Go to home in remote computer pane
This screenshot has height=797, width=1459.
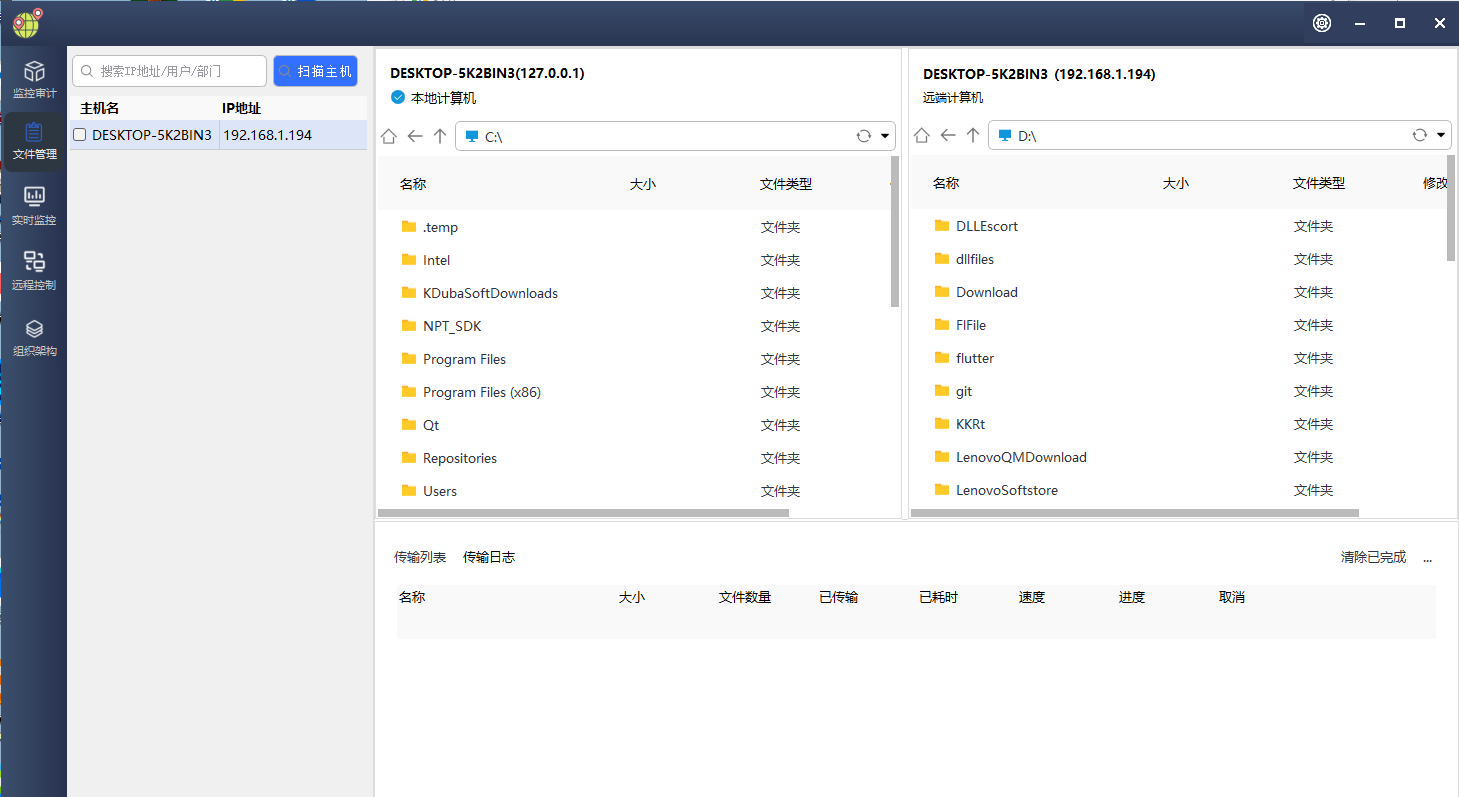pos(922,135)
